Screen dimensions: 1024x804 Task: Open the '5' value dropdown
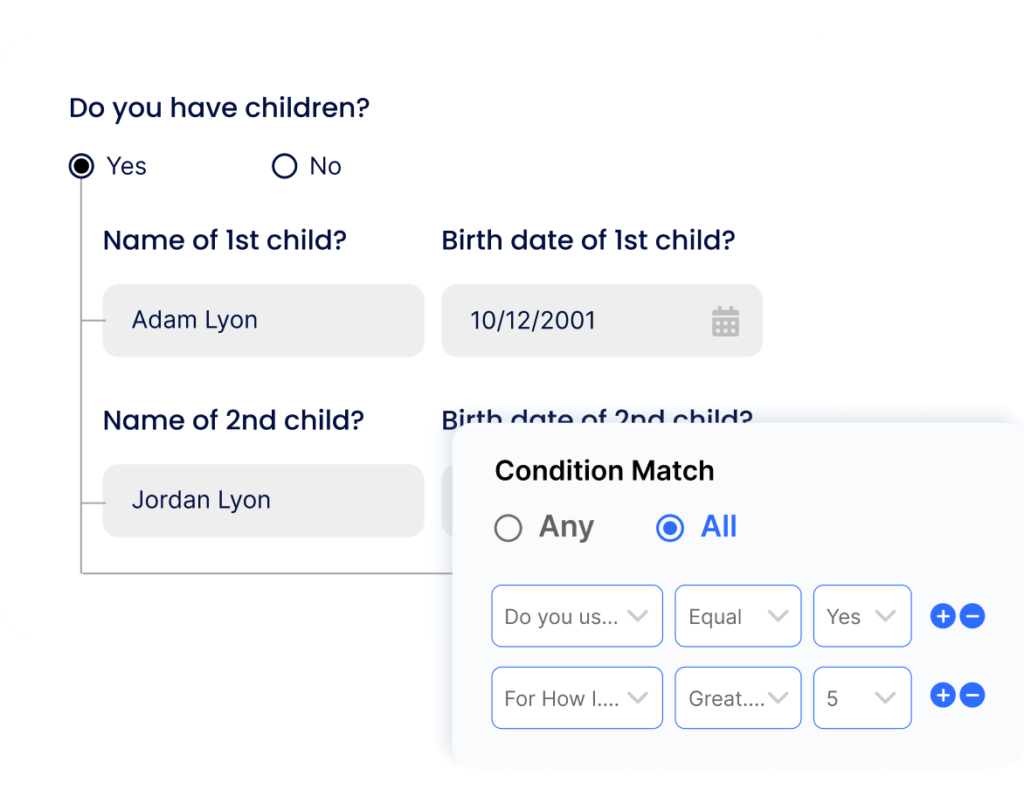pyautogui.click(x=862, y=698)
